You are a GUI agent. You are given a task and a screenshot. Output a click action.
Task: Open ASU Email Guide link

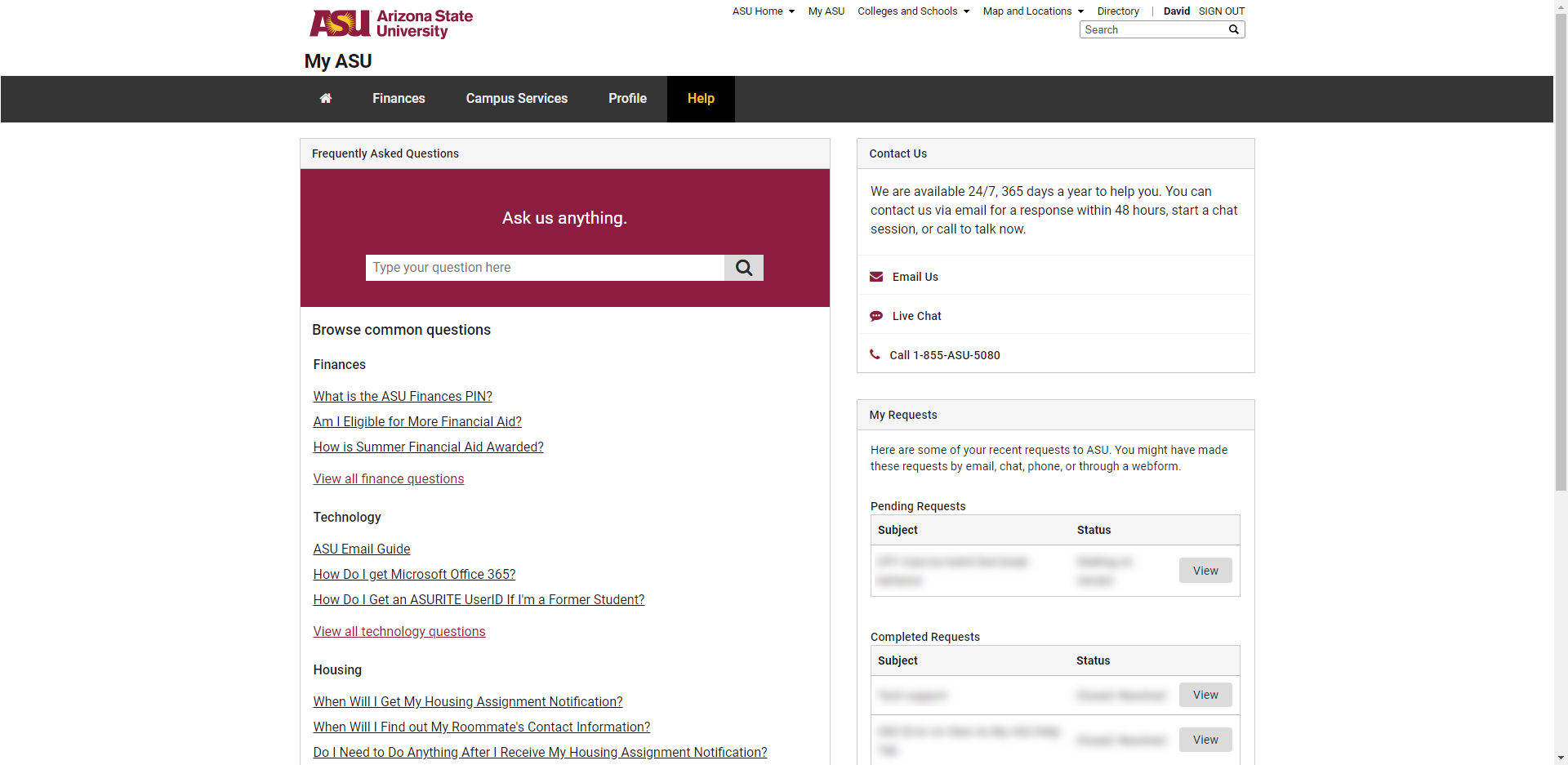tap(362, 549)
